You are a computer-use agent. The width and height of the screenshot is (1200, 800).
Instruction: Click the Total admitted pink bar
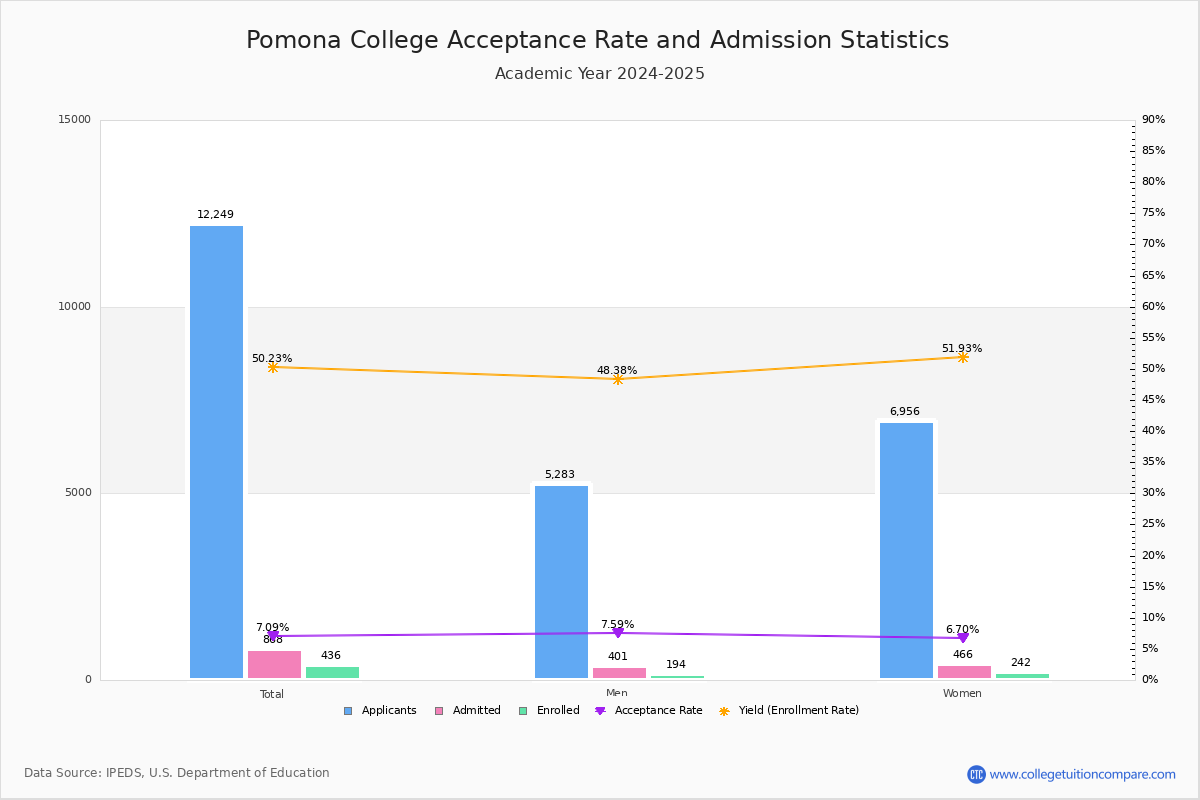tap(275, 665)
